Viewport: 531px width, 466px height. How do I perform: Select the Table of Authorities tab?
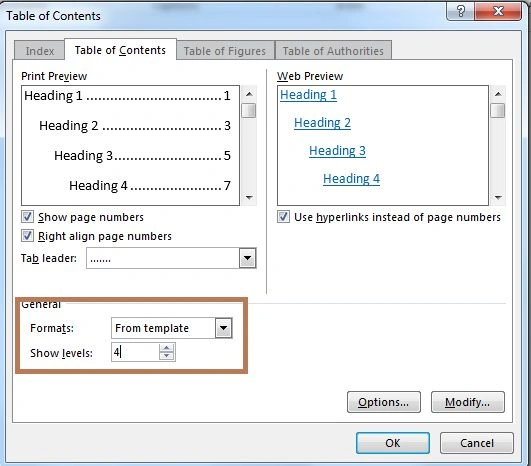pyautogui.click(x=333, y=51)
